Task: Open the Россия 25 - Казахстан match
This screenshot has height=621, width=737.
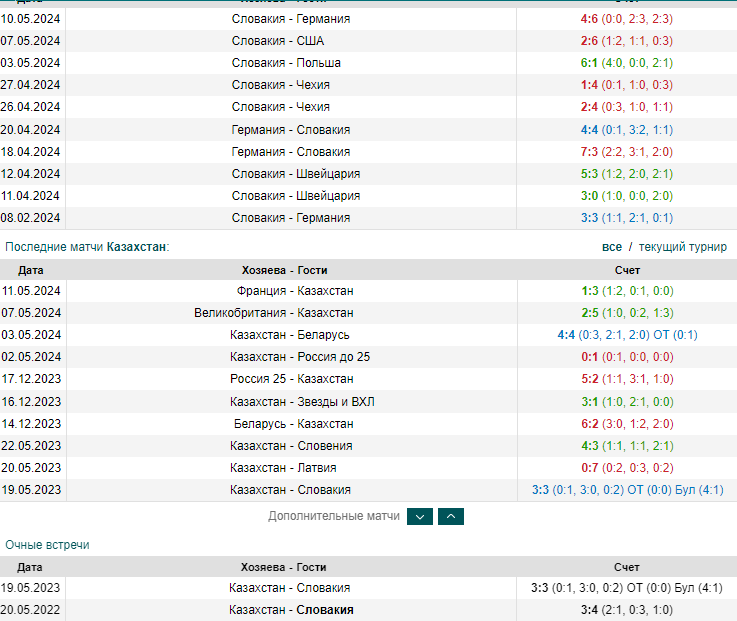Action: tap(291, 379)
